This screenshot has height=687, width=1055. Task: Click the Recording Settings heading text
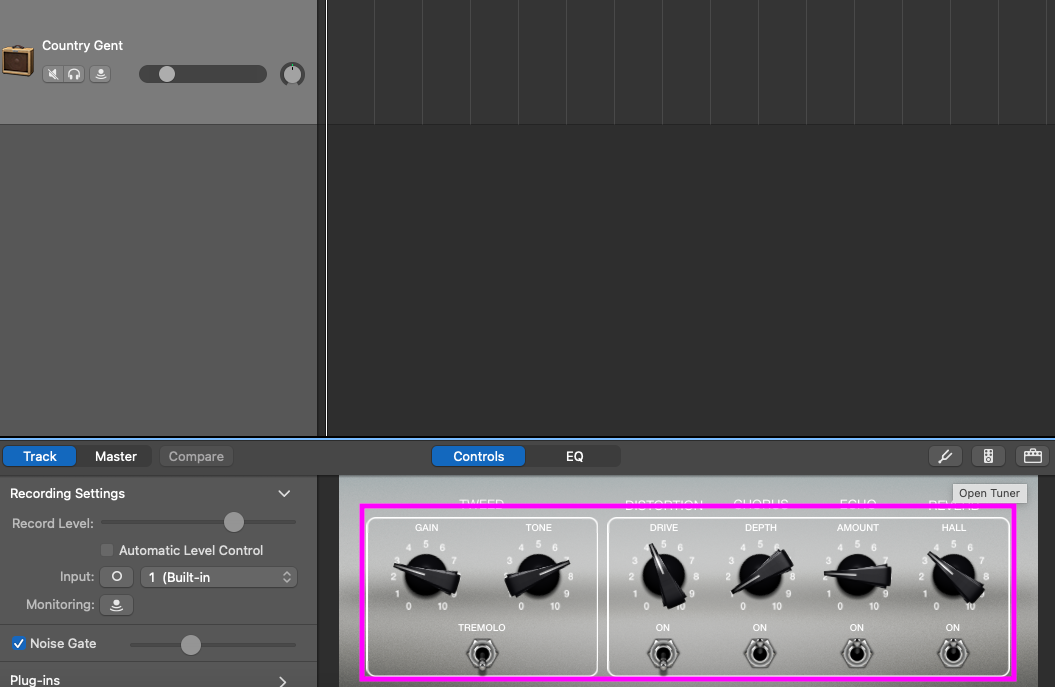click(x=67, y=493)
